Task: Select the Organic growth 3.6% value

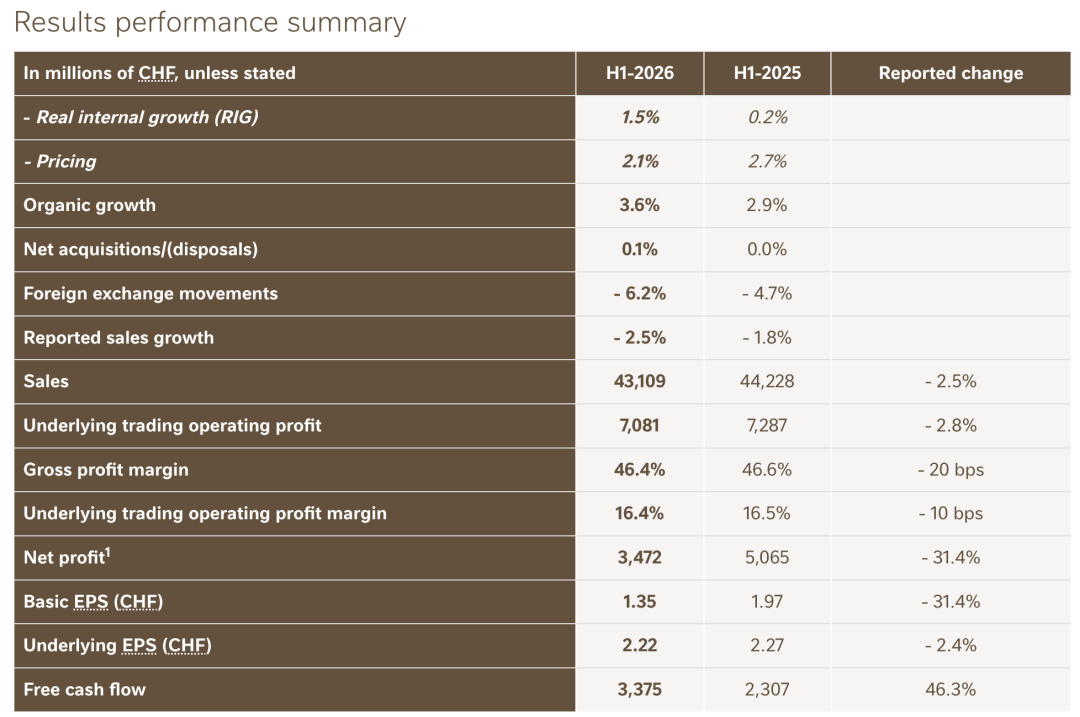Action: click(639, 205)
